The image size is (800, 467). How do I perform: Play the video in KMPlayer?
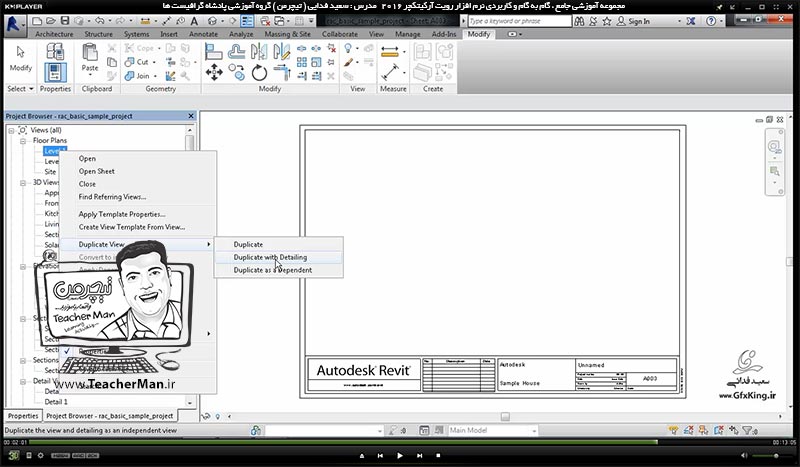[400, 455]
